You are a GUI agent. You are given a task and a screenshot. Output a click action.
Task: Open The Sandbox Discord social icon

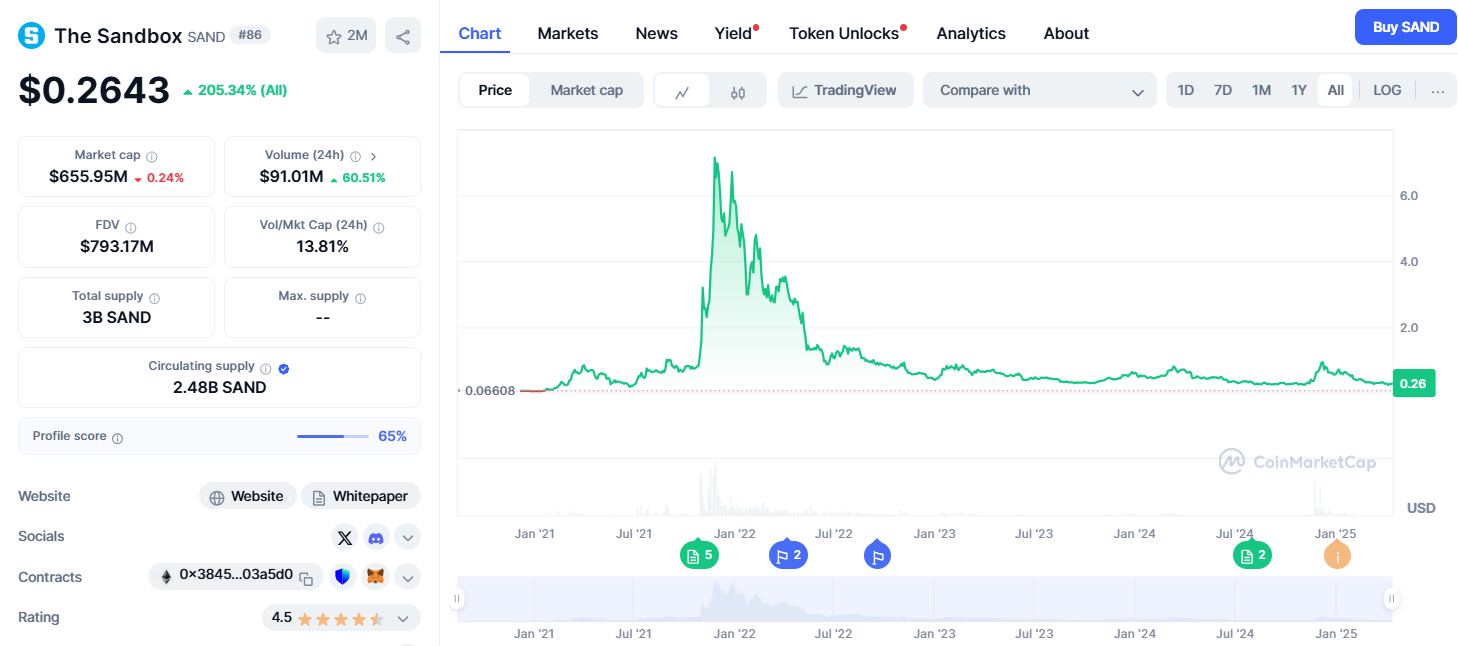click(x=375, y=537)
